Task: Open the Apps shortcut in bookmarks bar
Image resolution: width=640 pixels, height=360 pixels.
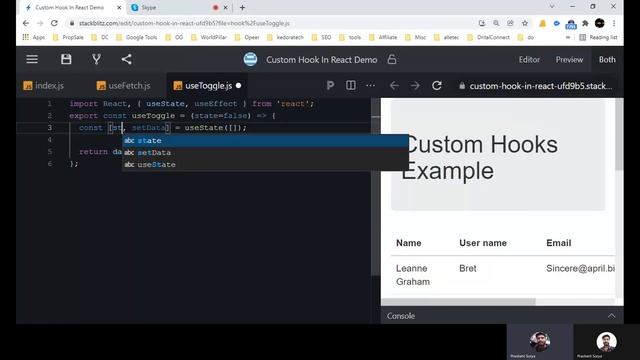Action: pyautogui.click(x=34, y=37)
